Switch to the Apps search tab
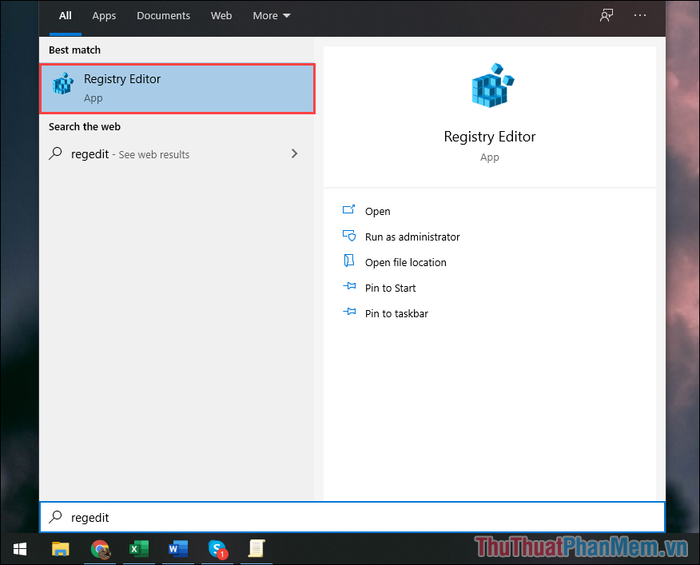This screenshot has height=565, width=700. click(104, 16)
